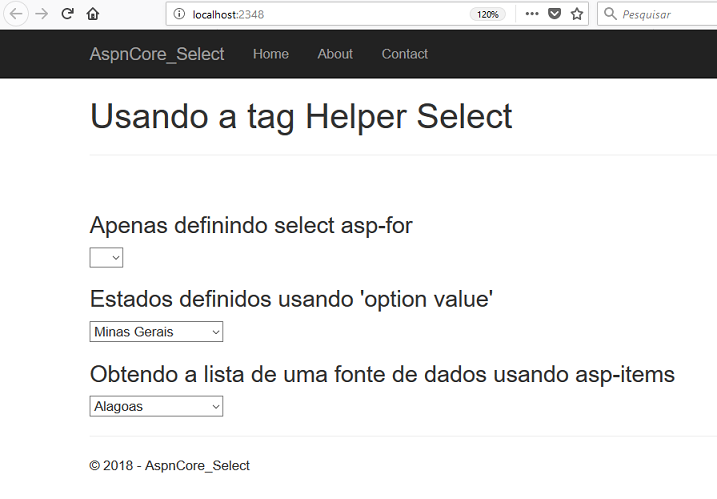Open the page actions three-dots menu
The image size is (717, 499).
tap(532, 14)
